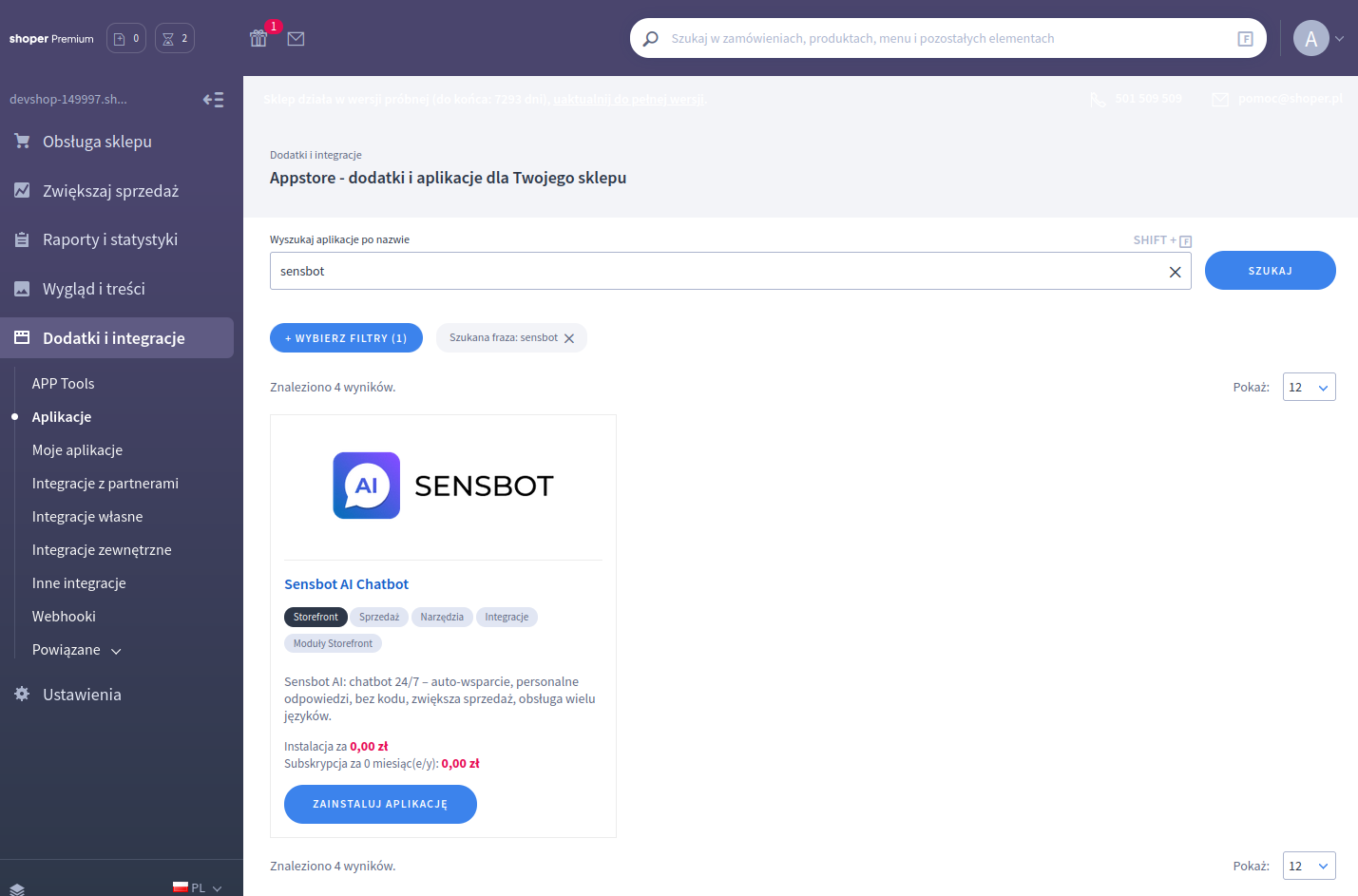Click the WYBIERZ FILTRY (1) button

(x=346, y=338)
